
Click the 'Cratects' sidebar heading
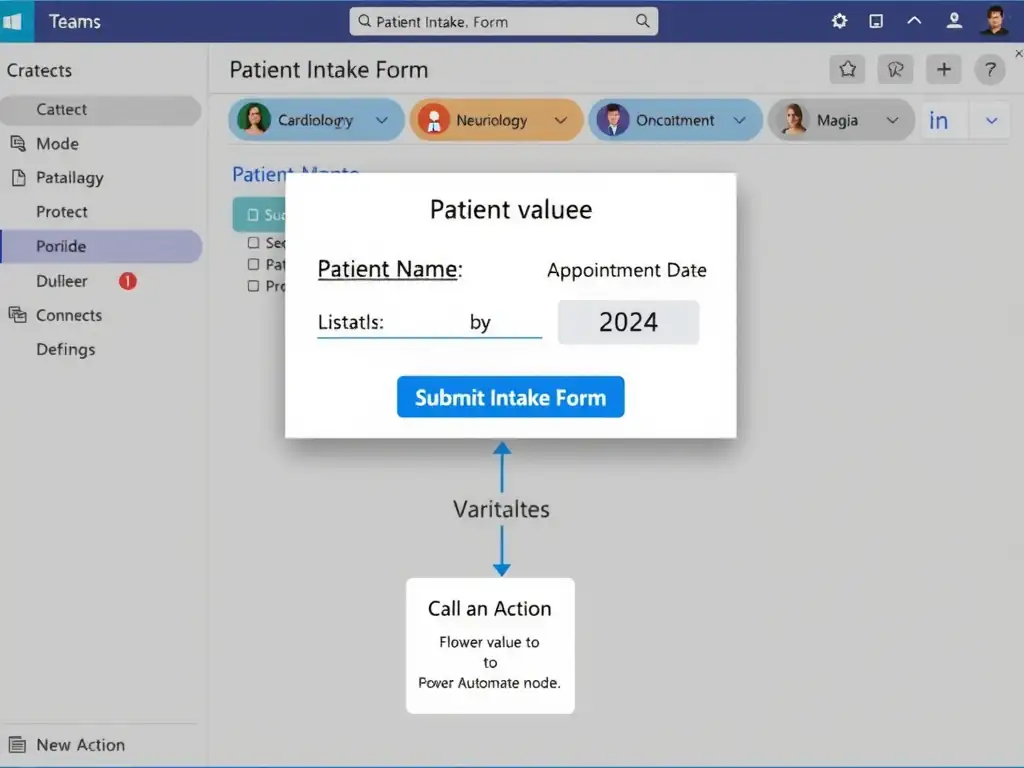click(39, 71)
